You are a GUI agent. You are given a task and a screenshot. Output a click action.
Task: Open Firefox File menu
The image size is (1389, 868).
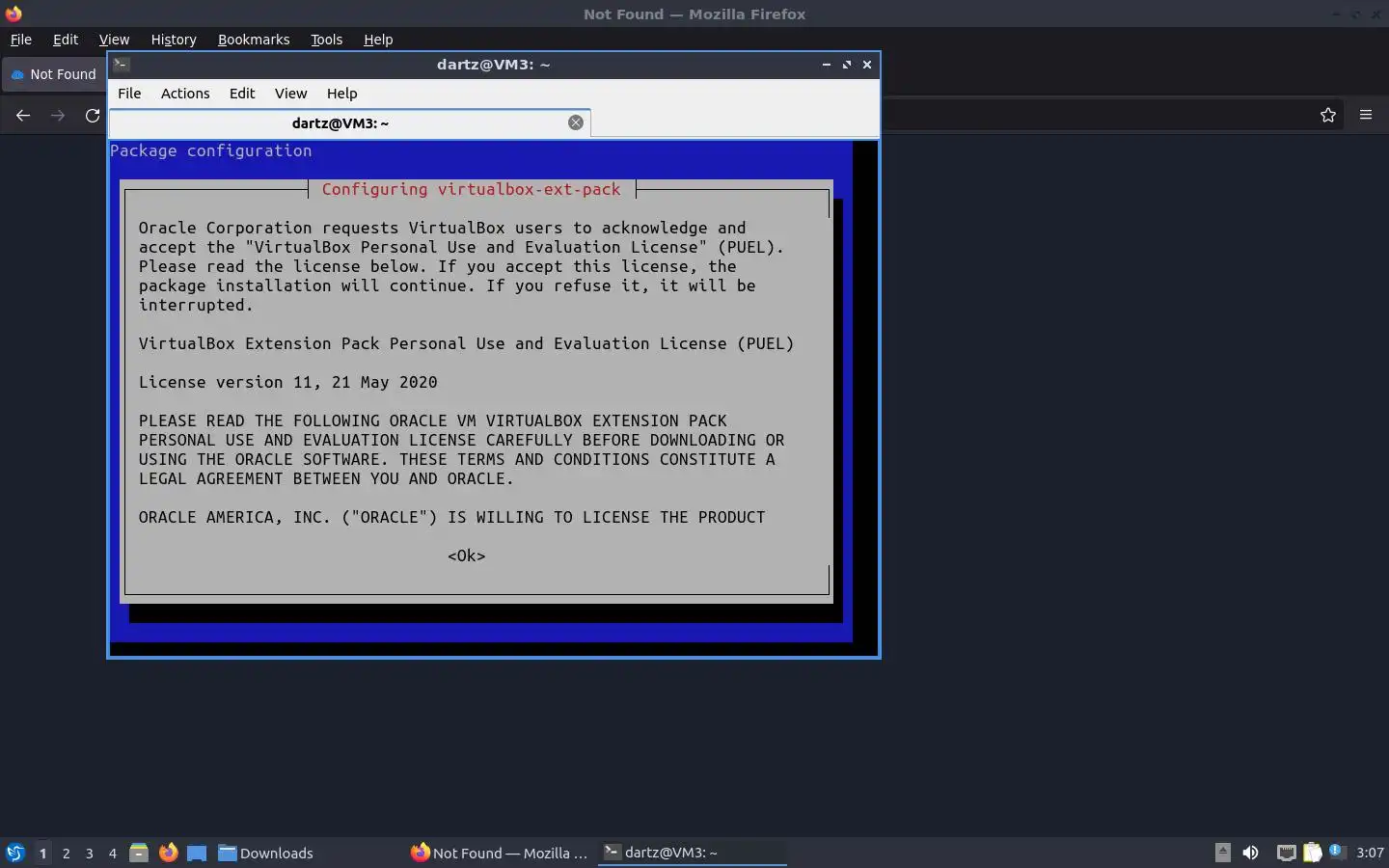(x=20, y=40)
